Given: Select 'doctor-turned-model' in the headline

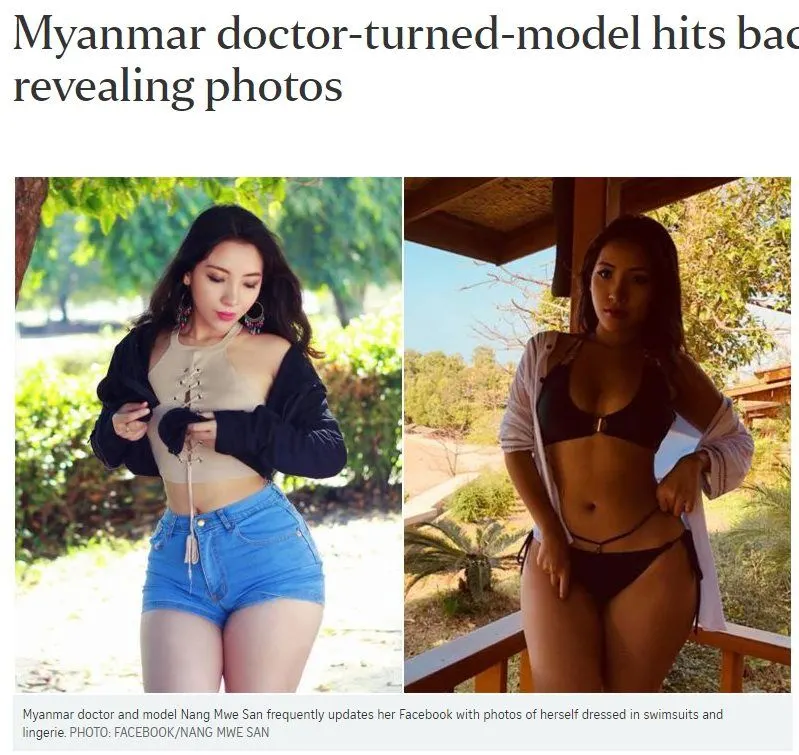Looking at the screenshot, I should pyautogui.click(x=429, y=33).
